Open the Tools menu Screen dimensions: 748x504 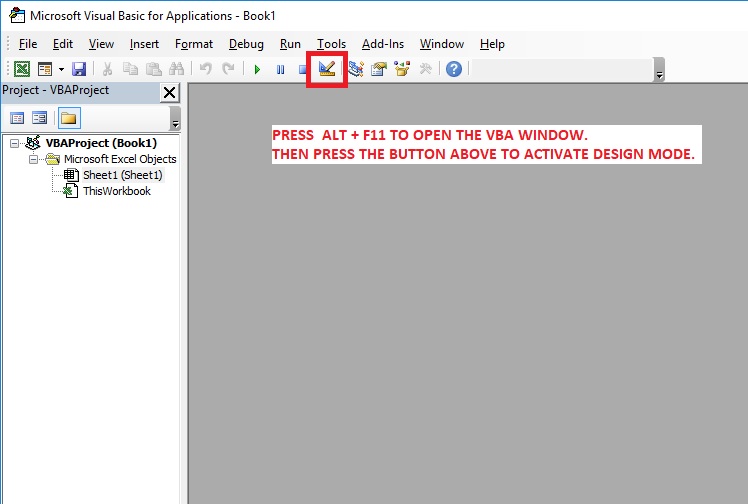point(332,44)
